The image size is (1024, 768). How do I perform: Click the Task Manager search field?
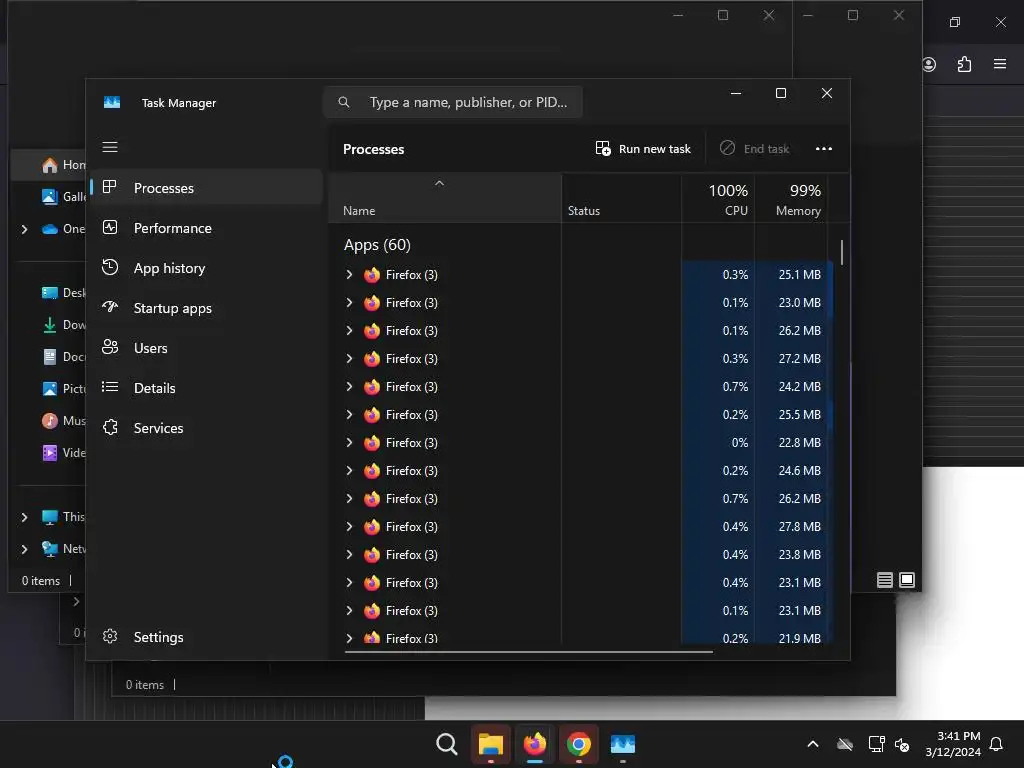coord(453,103)
